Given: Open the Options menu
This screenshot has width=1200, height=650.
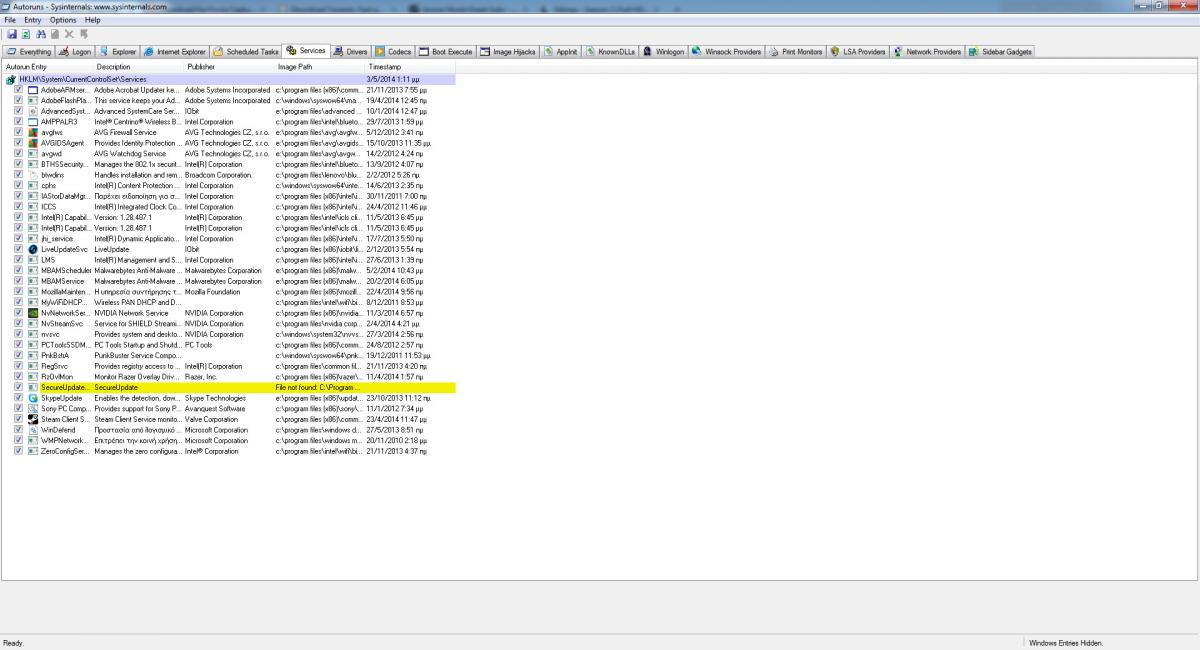Looking at the screenshot, I should tap(63, 20).
